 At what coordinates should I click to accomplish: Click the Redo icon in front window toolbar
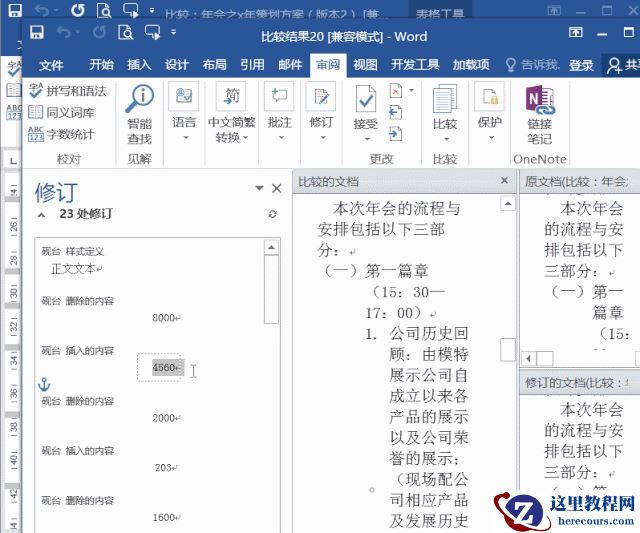(99, 32)
